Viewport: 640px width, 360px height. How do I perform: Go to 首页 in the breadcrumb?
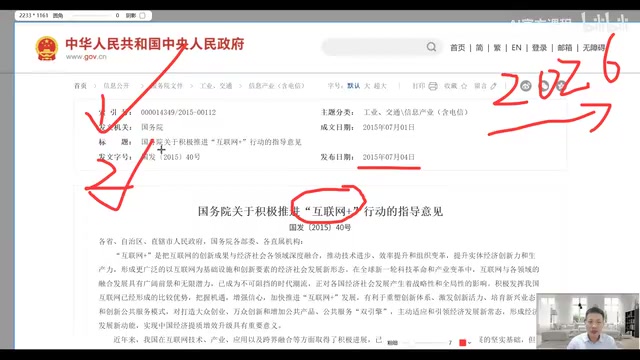click(80, 86)
